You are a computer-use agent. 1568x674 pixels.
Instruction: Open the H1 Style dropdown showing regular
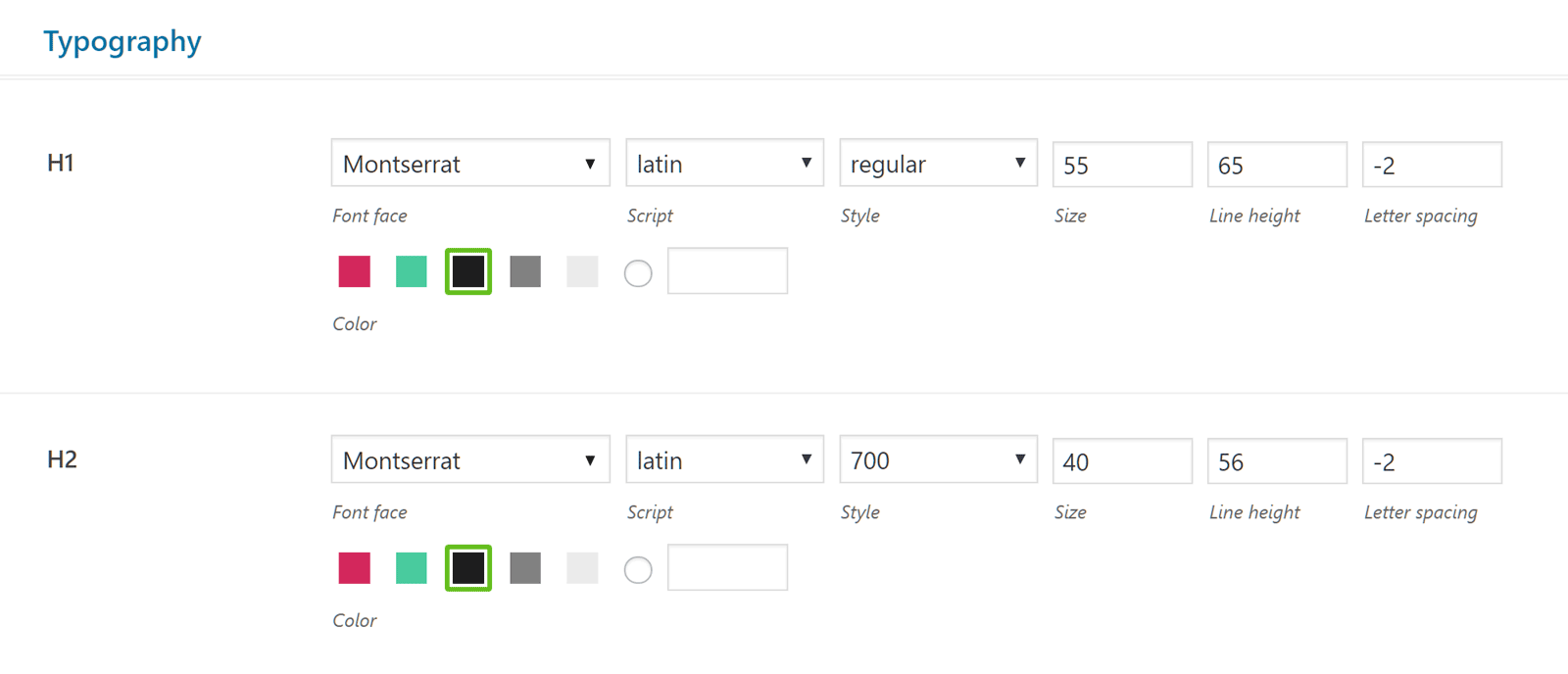tap(938, 164)
